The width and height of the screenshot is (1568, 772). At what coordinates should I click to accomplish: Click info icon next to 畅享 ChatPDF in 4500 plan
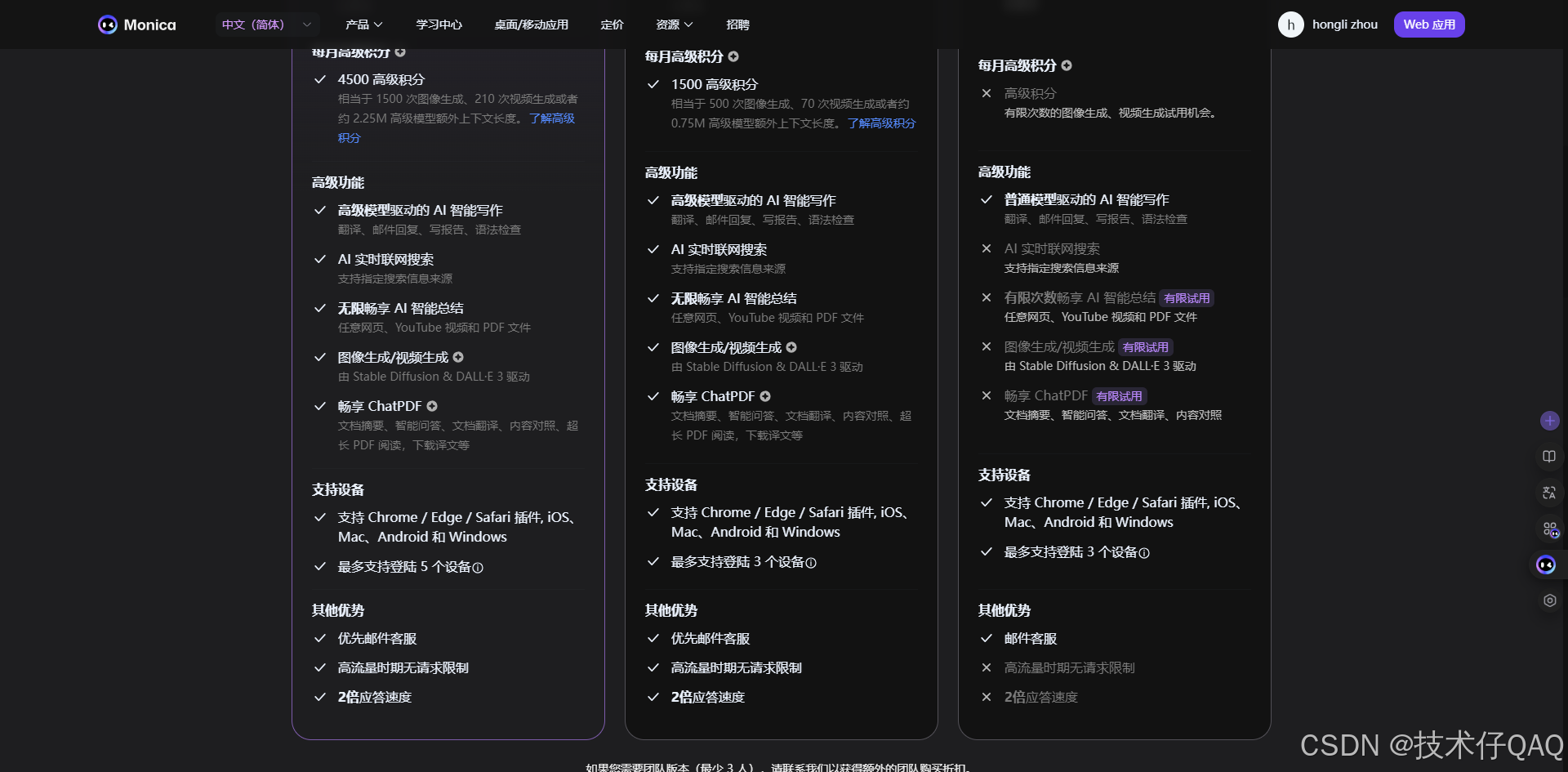432,406
